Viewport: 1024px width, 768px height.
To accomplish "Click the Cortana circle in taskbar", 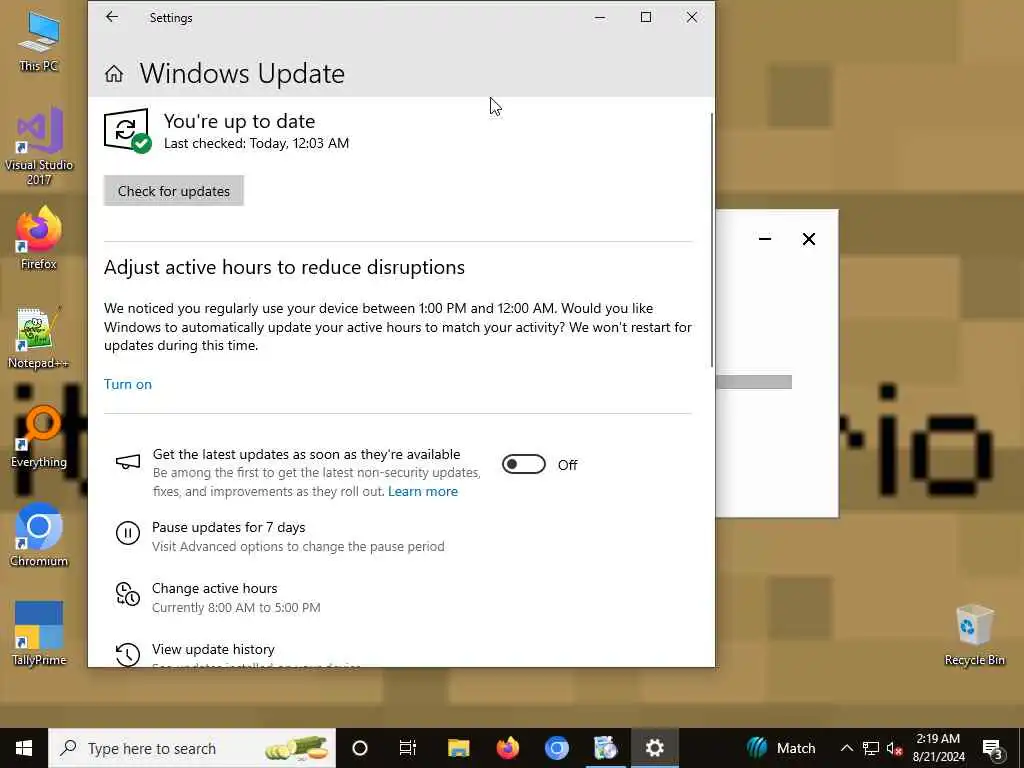I will pyautogui.click(x=360, y=748).
